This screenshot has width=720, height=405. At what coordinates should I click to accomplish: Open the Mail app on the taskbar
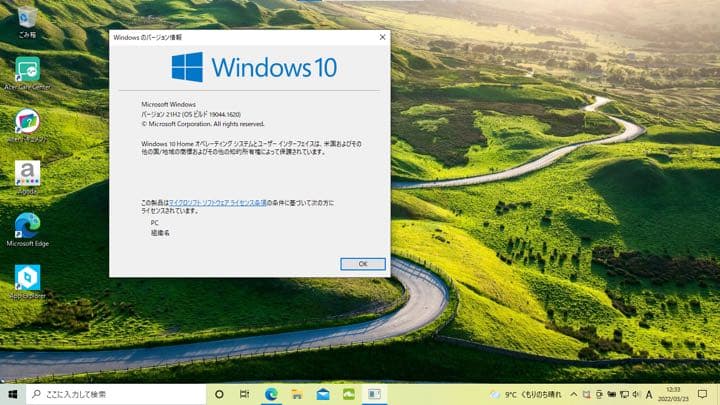[x=323, y=394]
